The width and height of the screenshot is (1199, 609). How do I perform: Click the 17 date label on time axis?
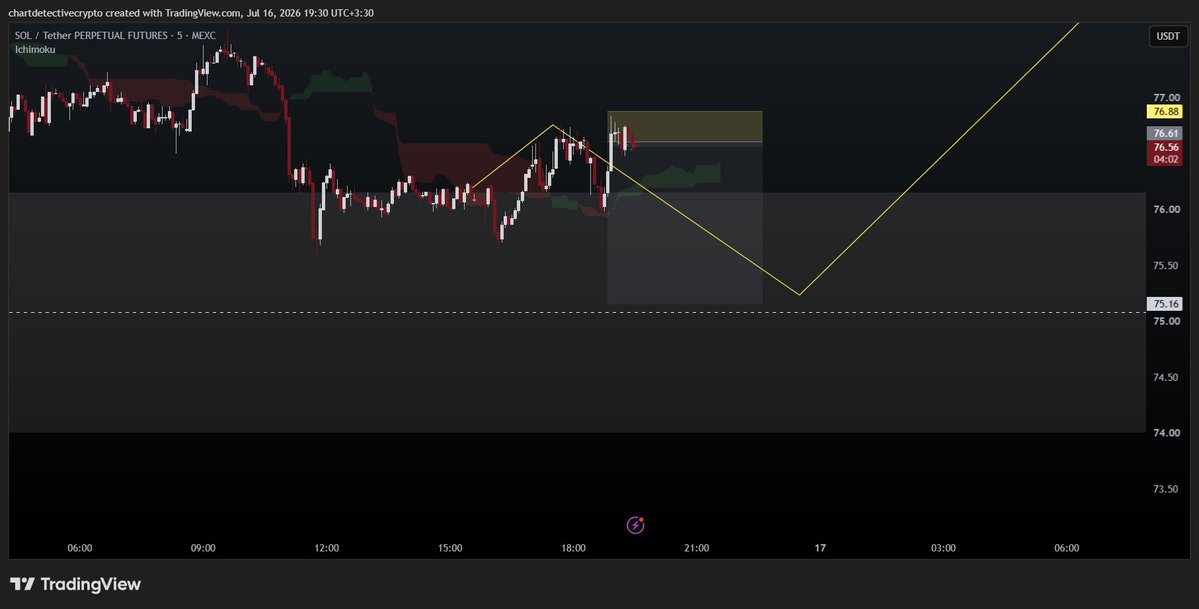[820, 548]
